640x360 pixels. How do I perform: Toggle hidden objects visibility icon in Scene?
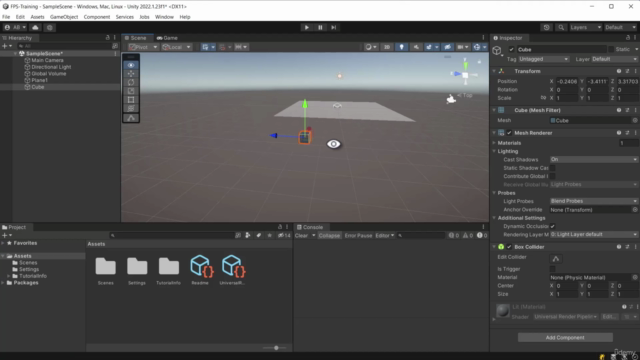click(x=447, y=47)
